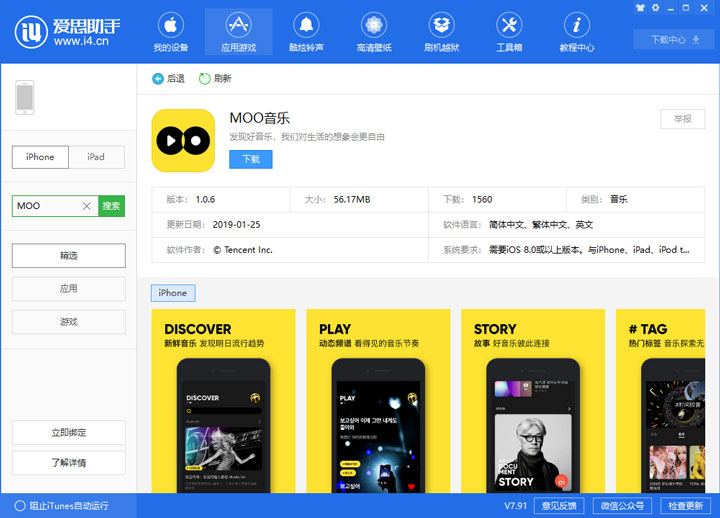This screenshot has width=720, height=518.
Task: Click size 56.17MB value
Action: point(352,199)
